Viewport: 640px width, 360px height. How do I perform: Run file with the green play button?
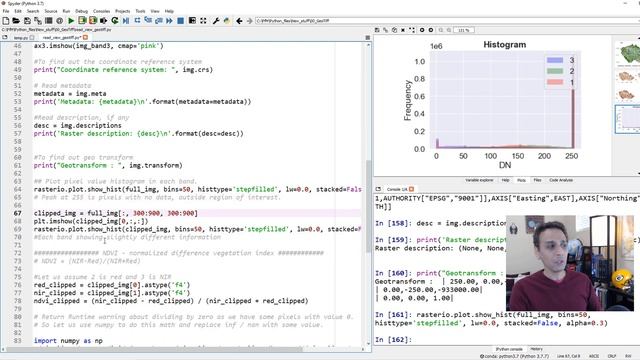tap(71, 20)
